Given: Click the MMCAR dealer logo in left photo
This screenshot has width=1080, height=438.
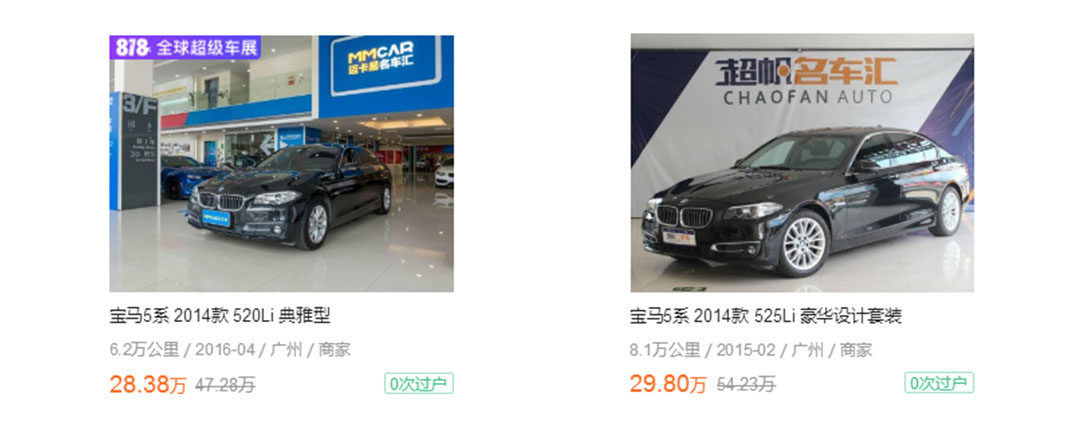Looking at the screenshot, I should click(x=386, y=63).
